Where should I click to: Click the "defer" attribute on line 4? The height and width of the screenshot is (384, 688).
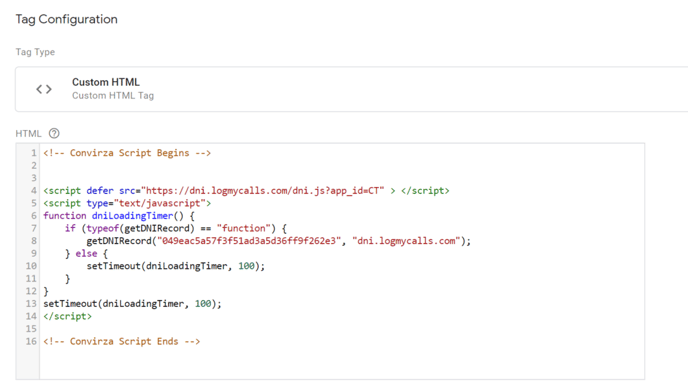(100, 190)
